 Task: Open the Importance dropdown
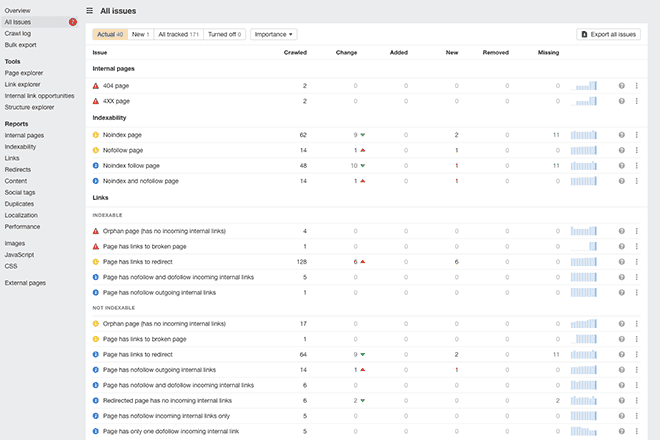coord(274,34)
